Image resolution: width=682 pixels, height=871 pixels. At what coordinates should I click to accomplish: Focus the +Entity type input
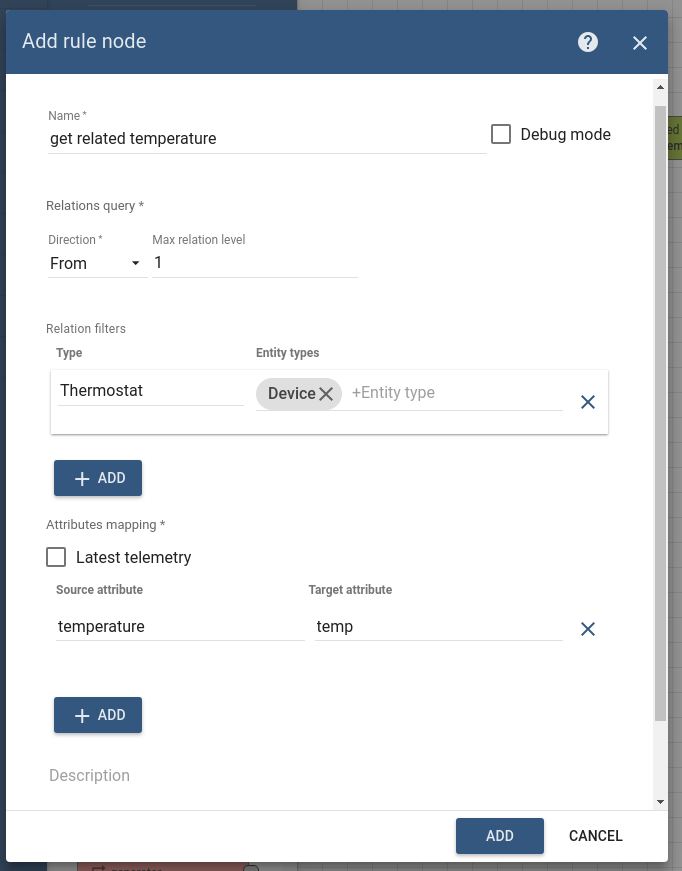click(455, 393)
